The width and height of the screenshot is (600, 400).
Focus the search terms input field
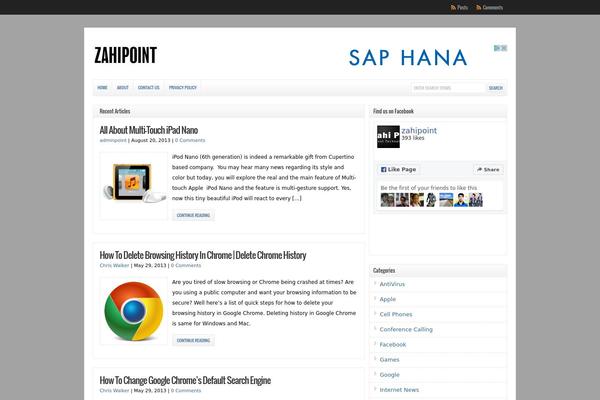tap(448, 88)
